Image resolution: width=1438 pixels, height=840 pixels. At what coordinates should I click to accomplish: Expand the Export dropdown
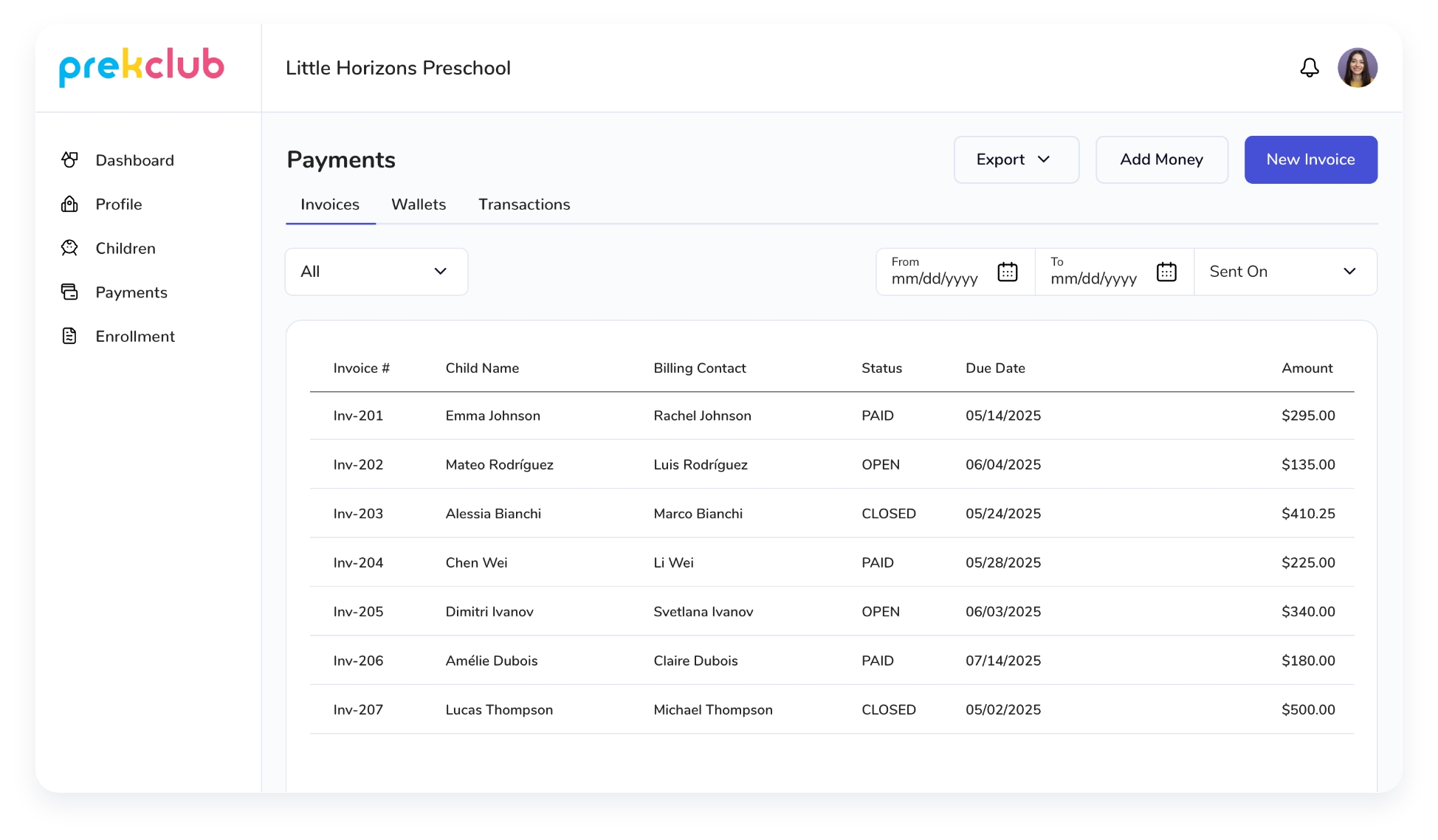tap(1016, 159)
